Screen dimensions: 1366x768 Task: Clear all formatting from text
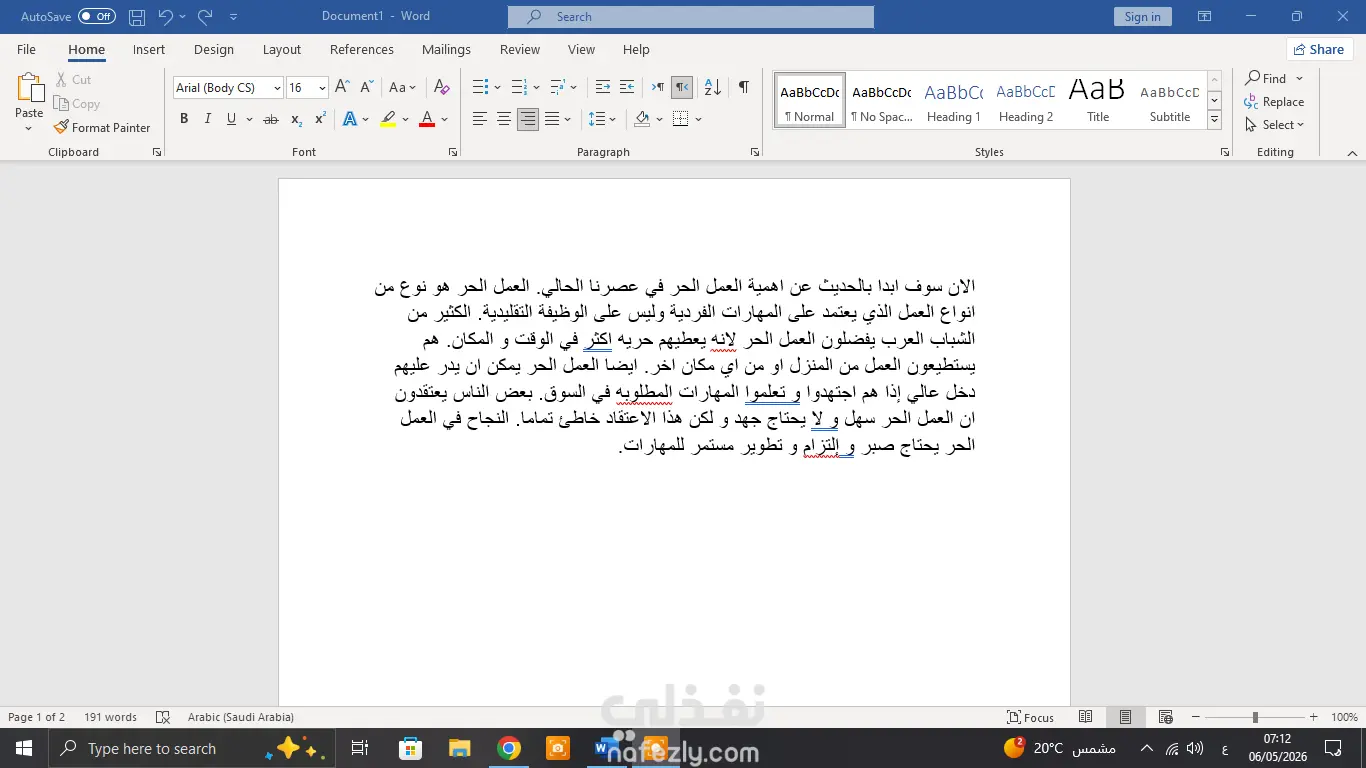tap(442, 88)
